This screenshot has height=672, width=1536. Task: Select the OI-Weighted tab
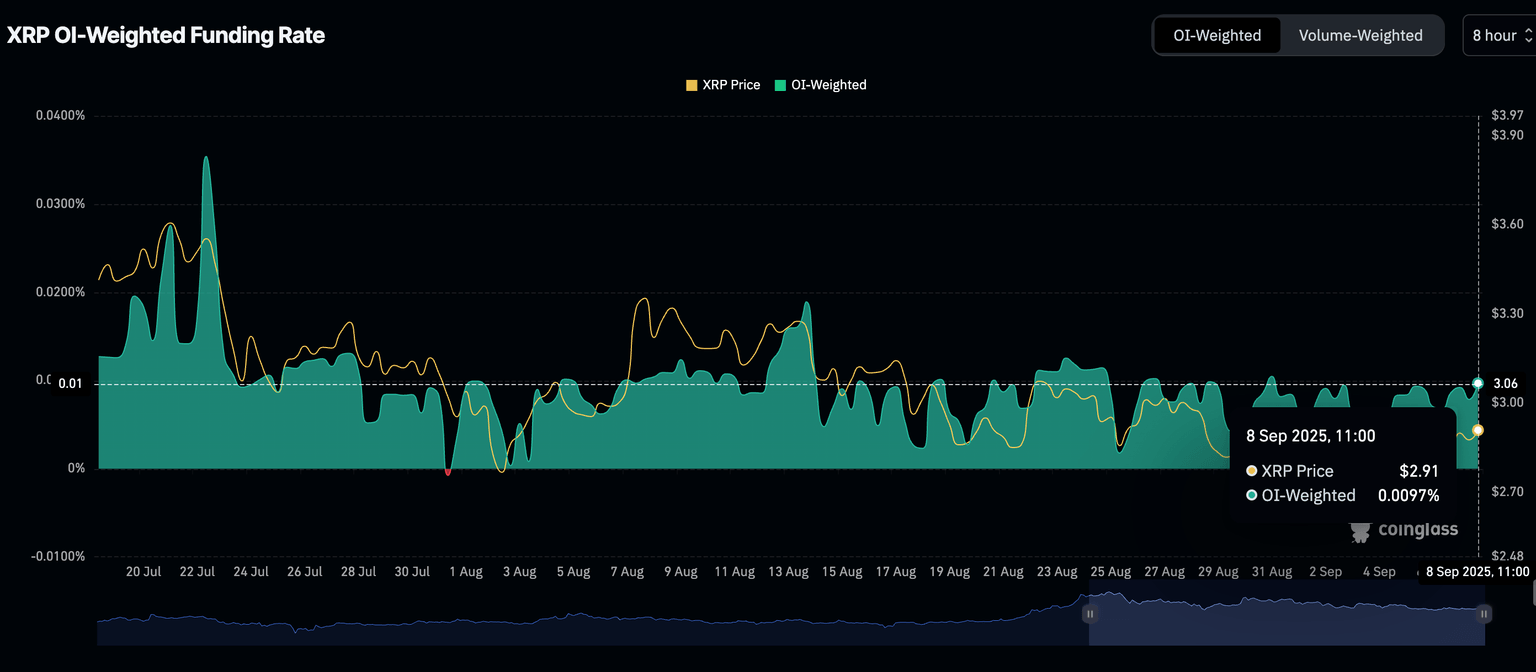coord(1216,35)
